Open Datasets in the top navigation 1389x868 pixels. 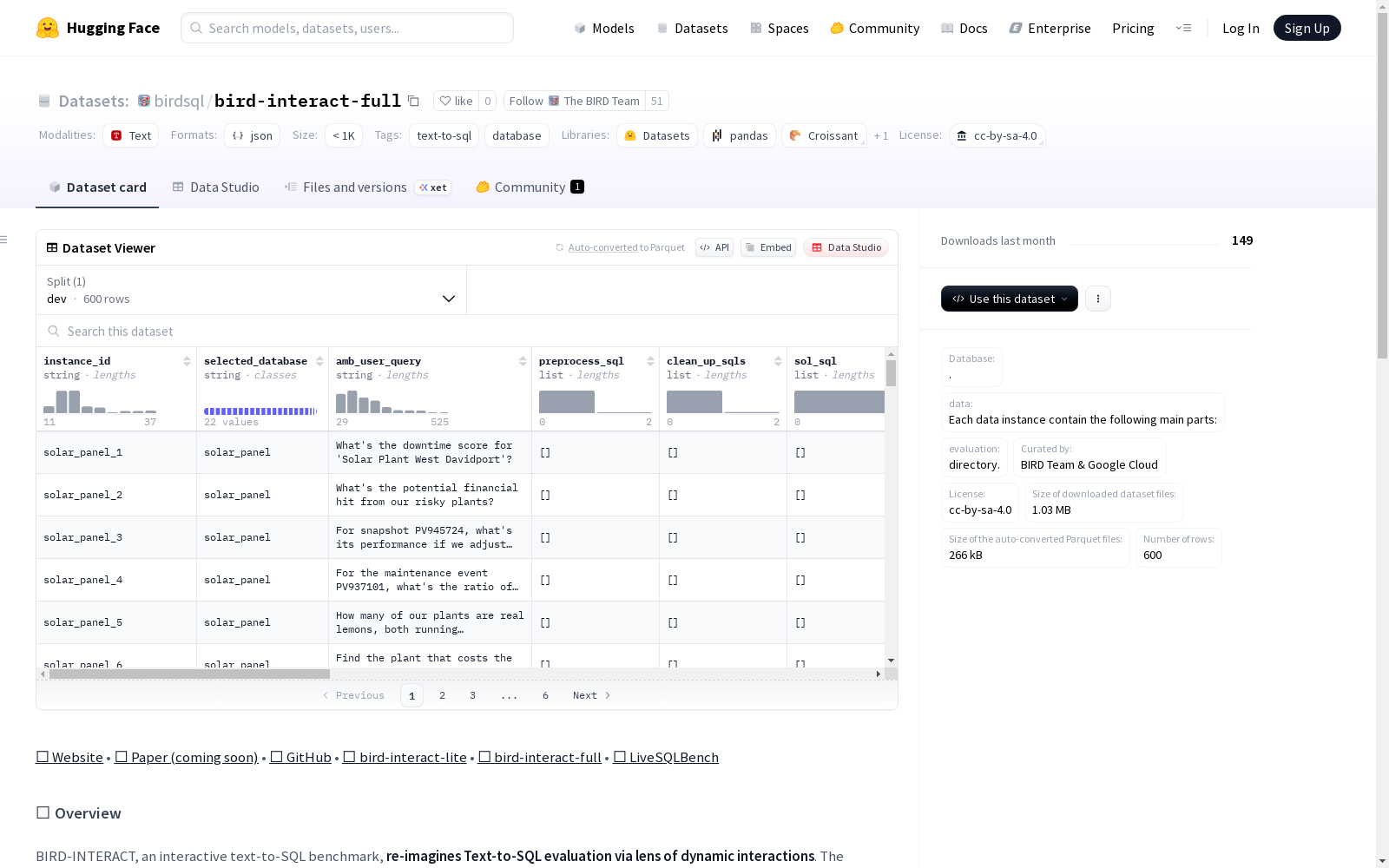click(693, 28)
